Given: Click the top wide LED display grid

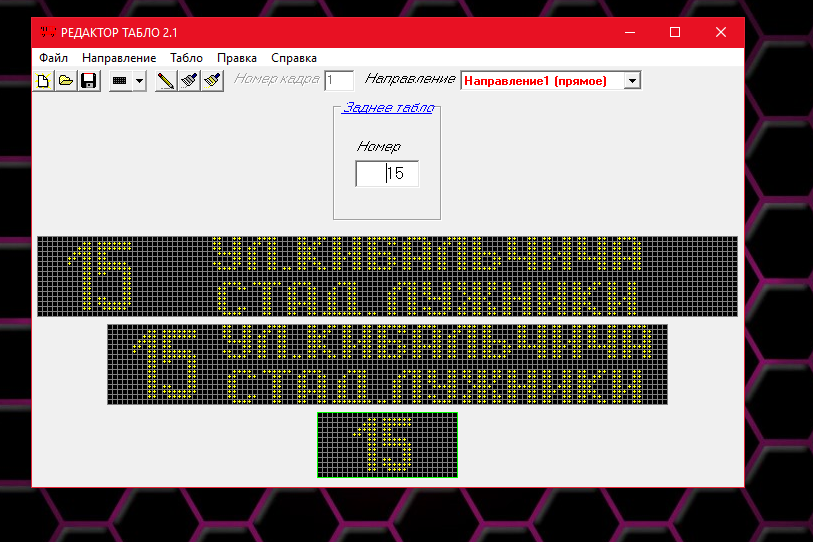Looking at the screenshot, I should 387,276.
